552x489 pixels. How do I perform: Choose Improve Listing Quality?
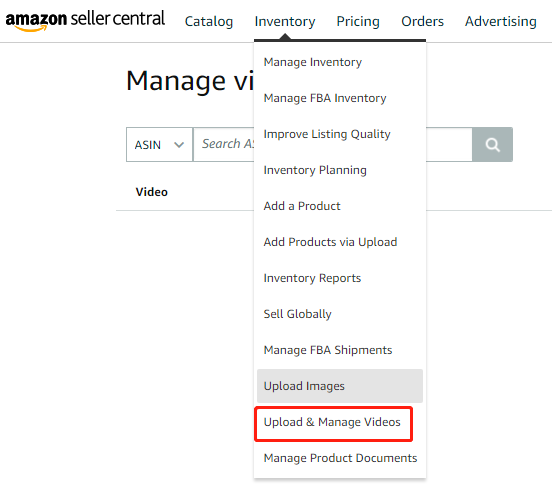[327, 134]
